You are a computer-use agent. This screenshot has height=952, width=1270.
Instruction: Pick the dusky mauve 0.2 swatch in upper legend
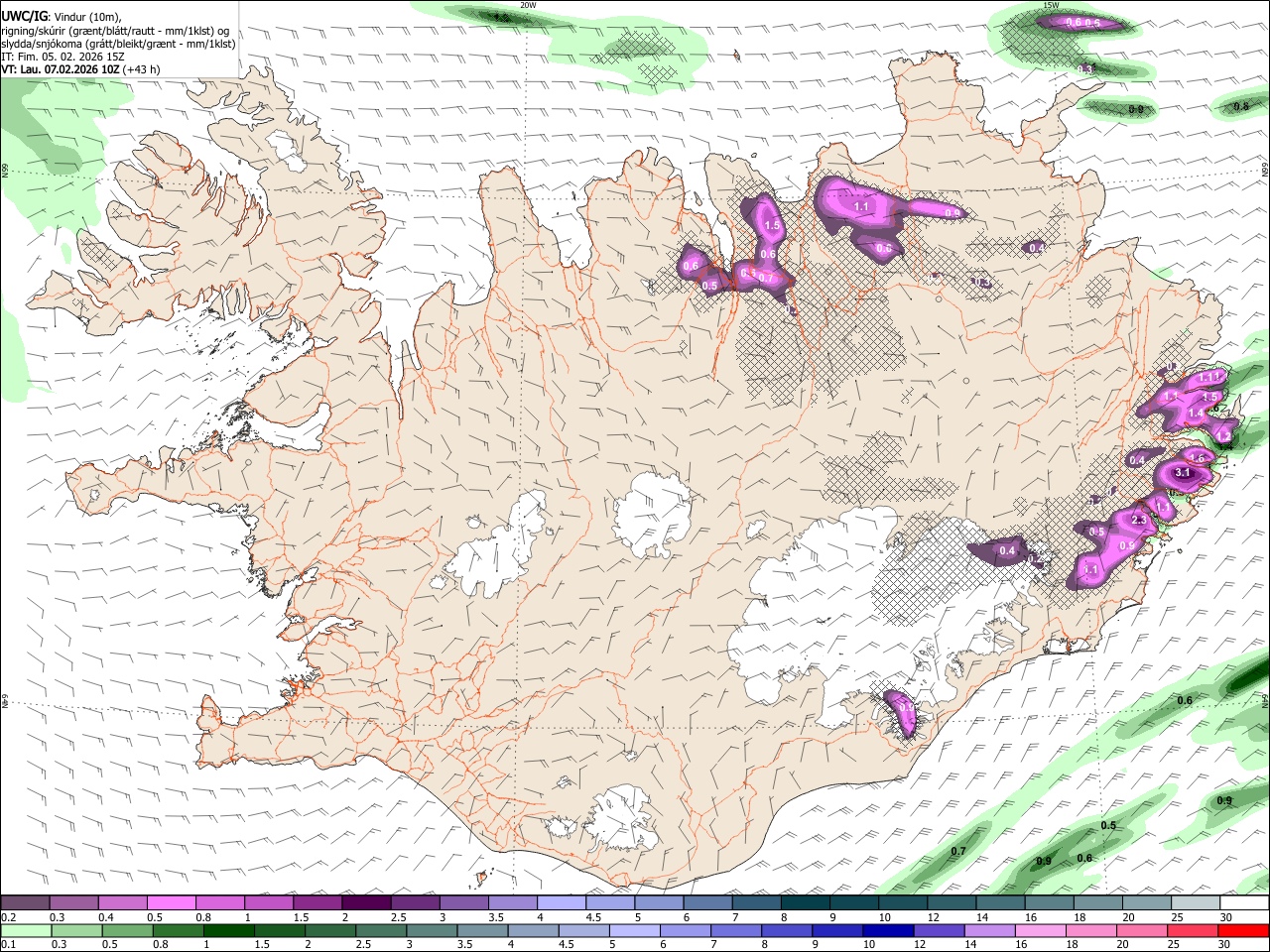[x=25, y=903]
